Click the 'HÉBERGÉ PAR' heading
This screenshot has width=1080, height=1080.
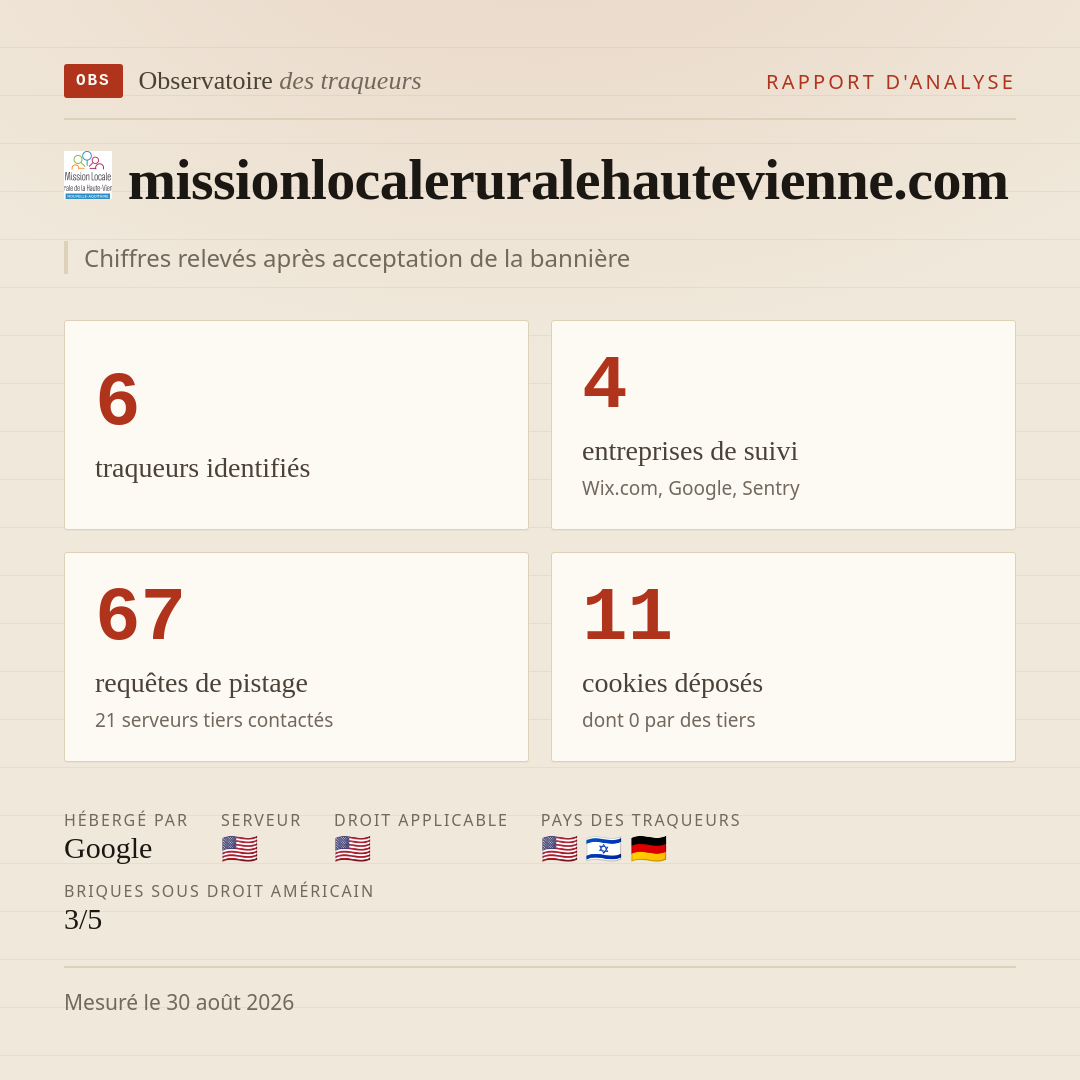tap(126, 820)
